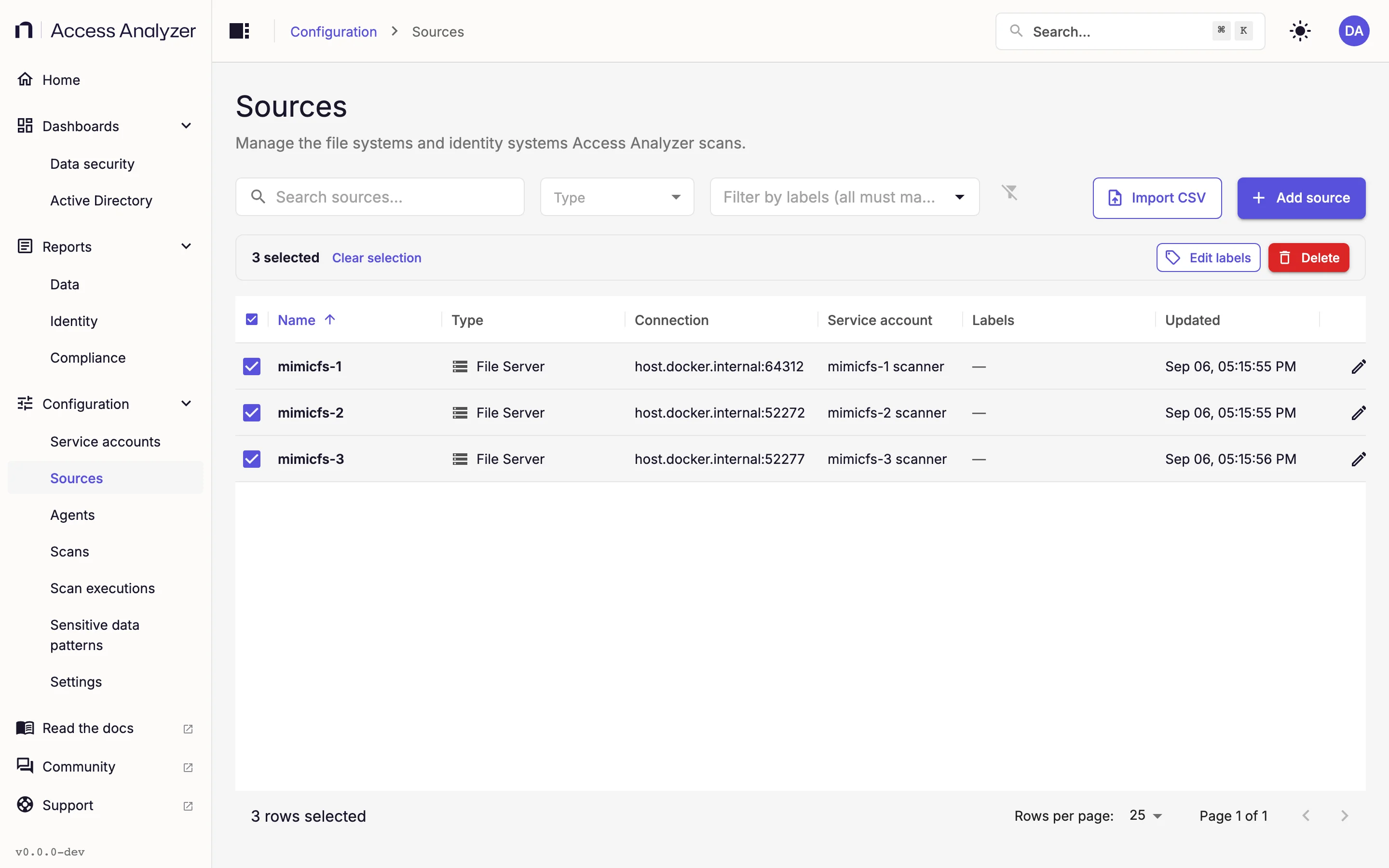Click the file server icon in mimicfs-1 row
Screen dimensions: 1389x868
[x=460, y=366]
